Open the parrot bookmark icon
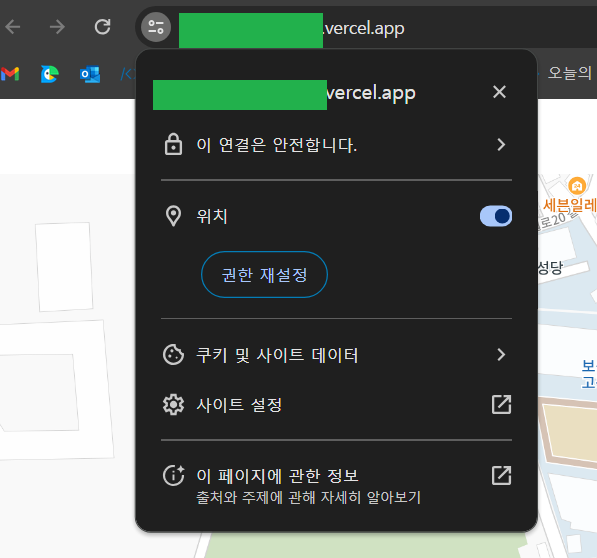 pos(50,74)
